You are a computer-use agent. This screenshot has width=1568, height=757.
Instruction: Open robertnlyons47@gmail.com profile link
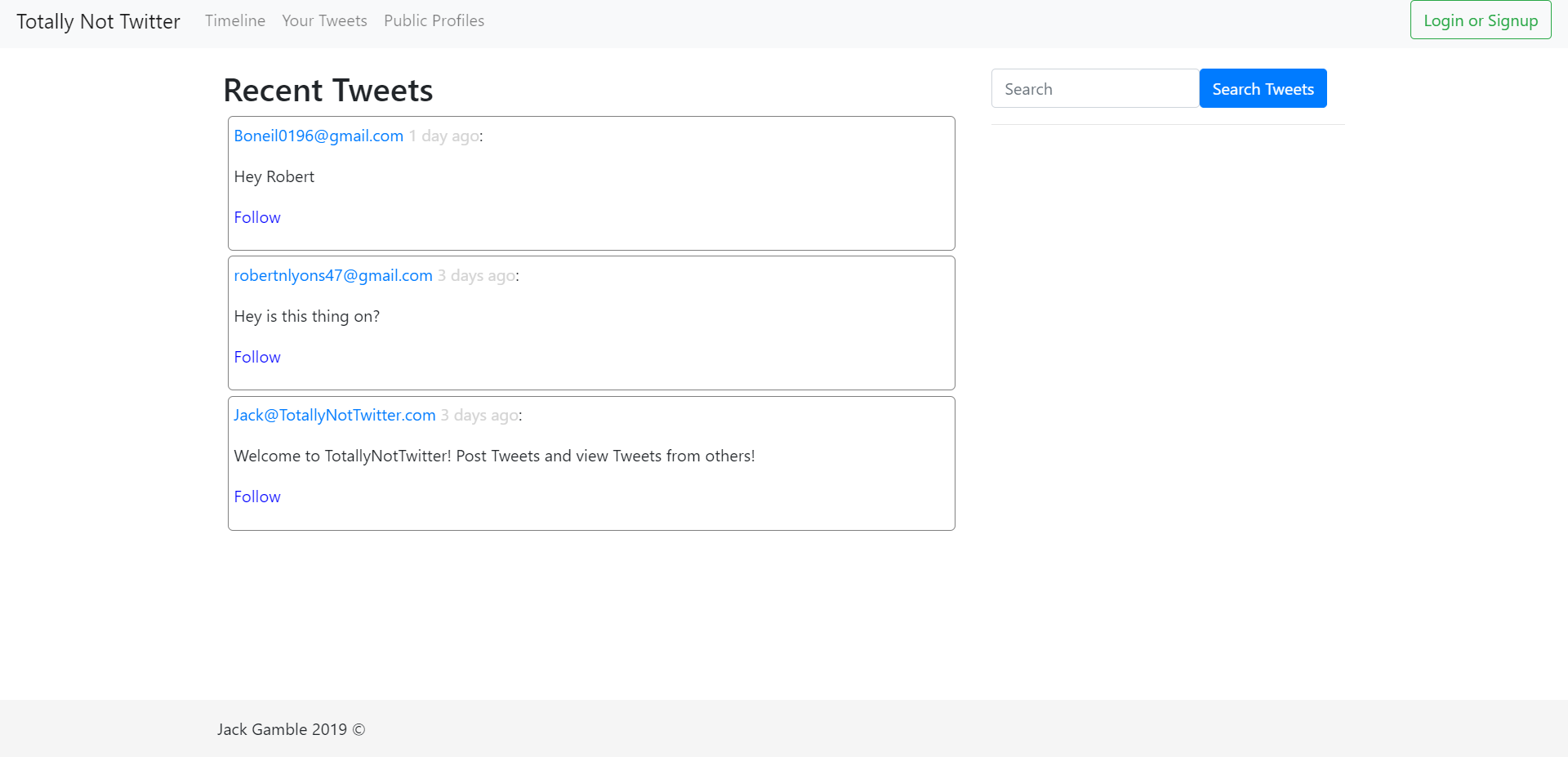[x=333, y=275]
